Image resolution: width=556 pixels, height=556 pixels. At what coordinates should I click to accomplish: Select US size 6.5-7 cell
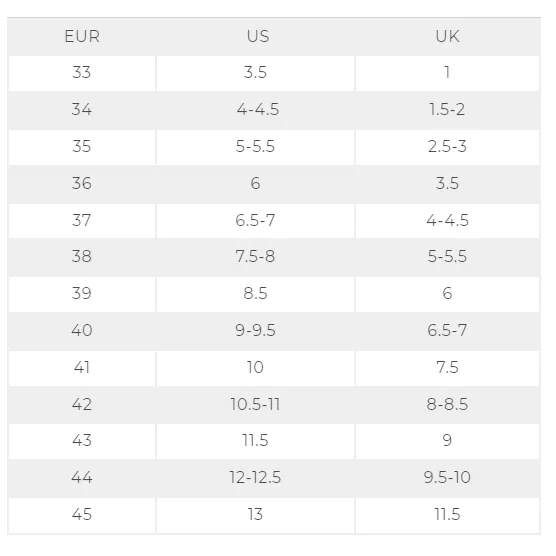pos(255,221)
